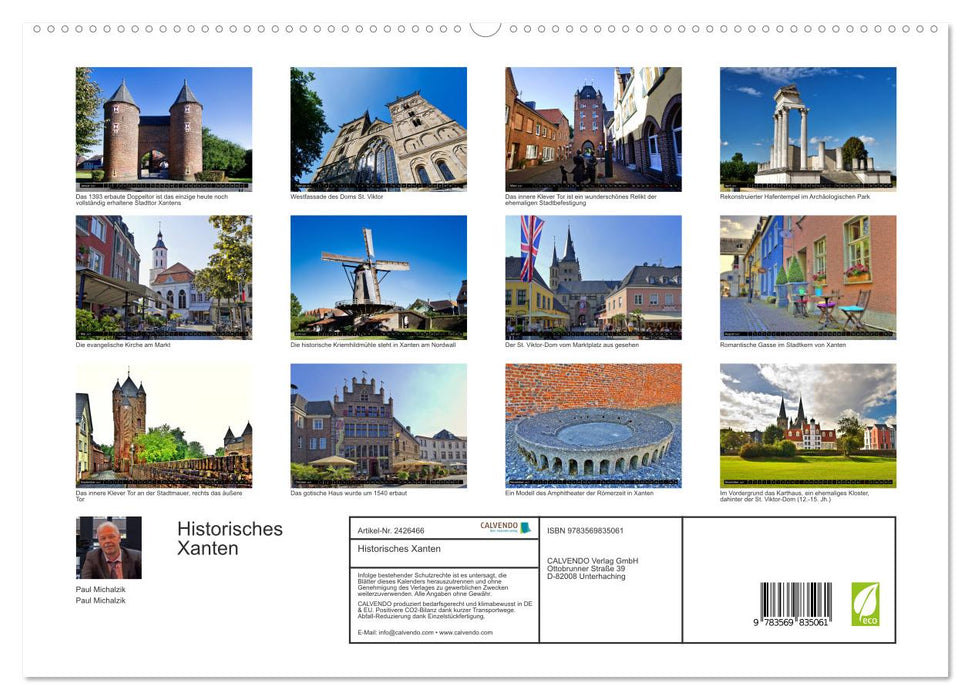Click caption 'Romantische Gasse im Stadtkern von Xanten'
Image resolution: width=971 pixels, height=700 pixels.
[783, 345]
